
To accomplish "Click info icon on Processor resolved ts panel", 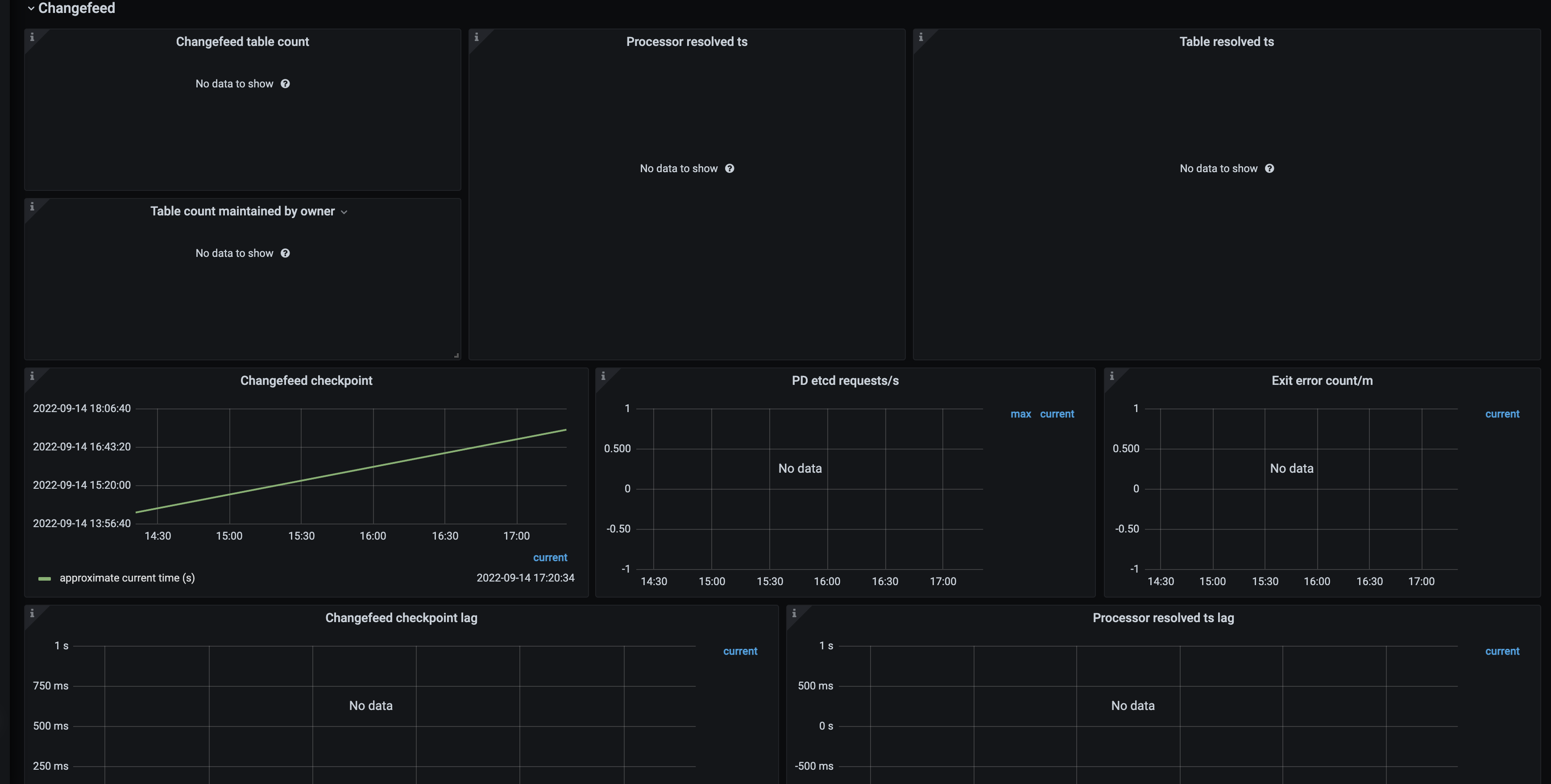I will [x=476, y=37].
